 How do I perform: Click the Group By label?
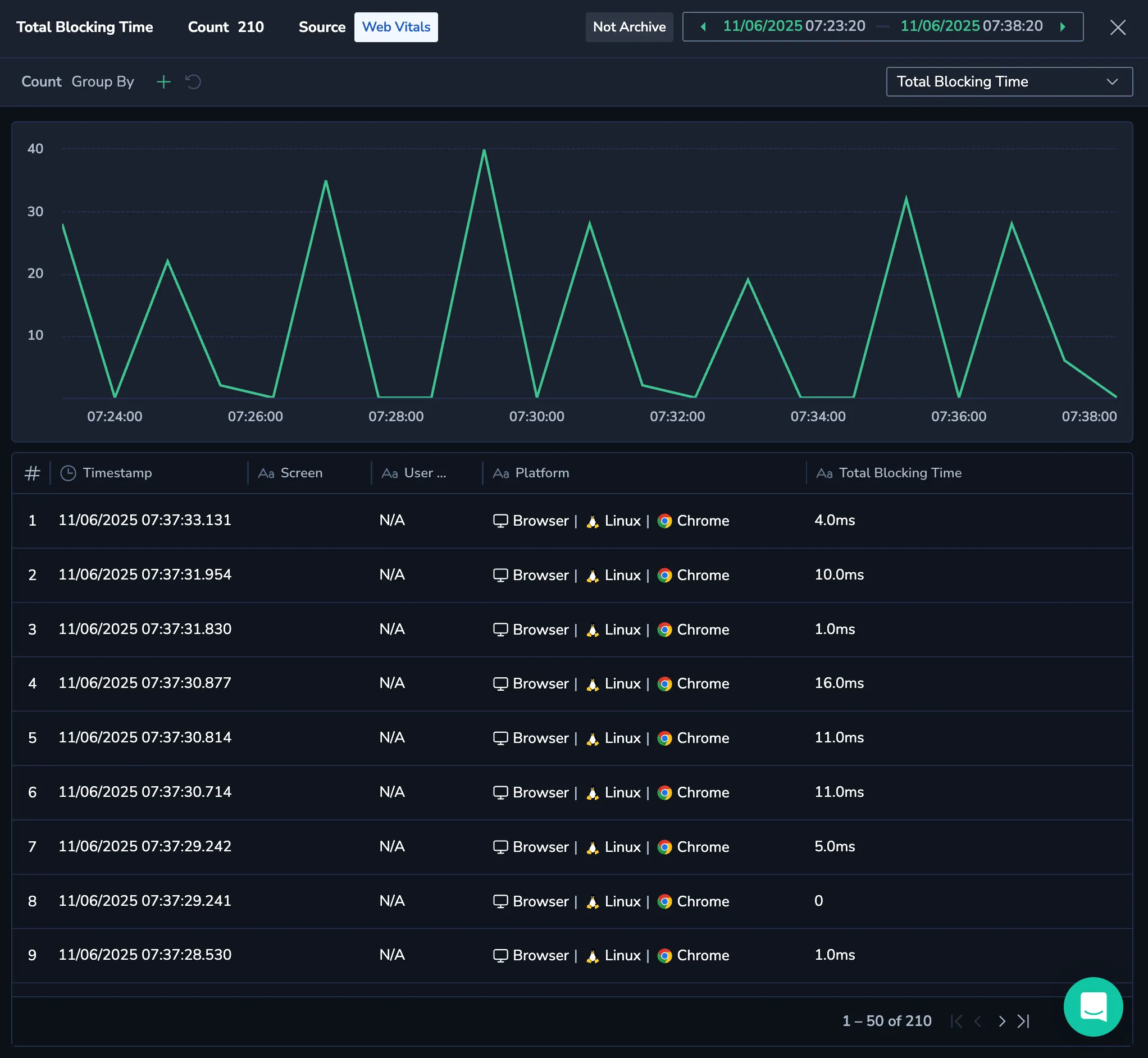click(x=102, y=82)
